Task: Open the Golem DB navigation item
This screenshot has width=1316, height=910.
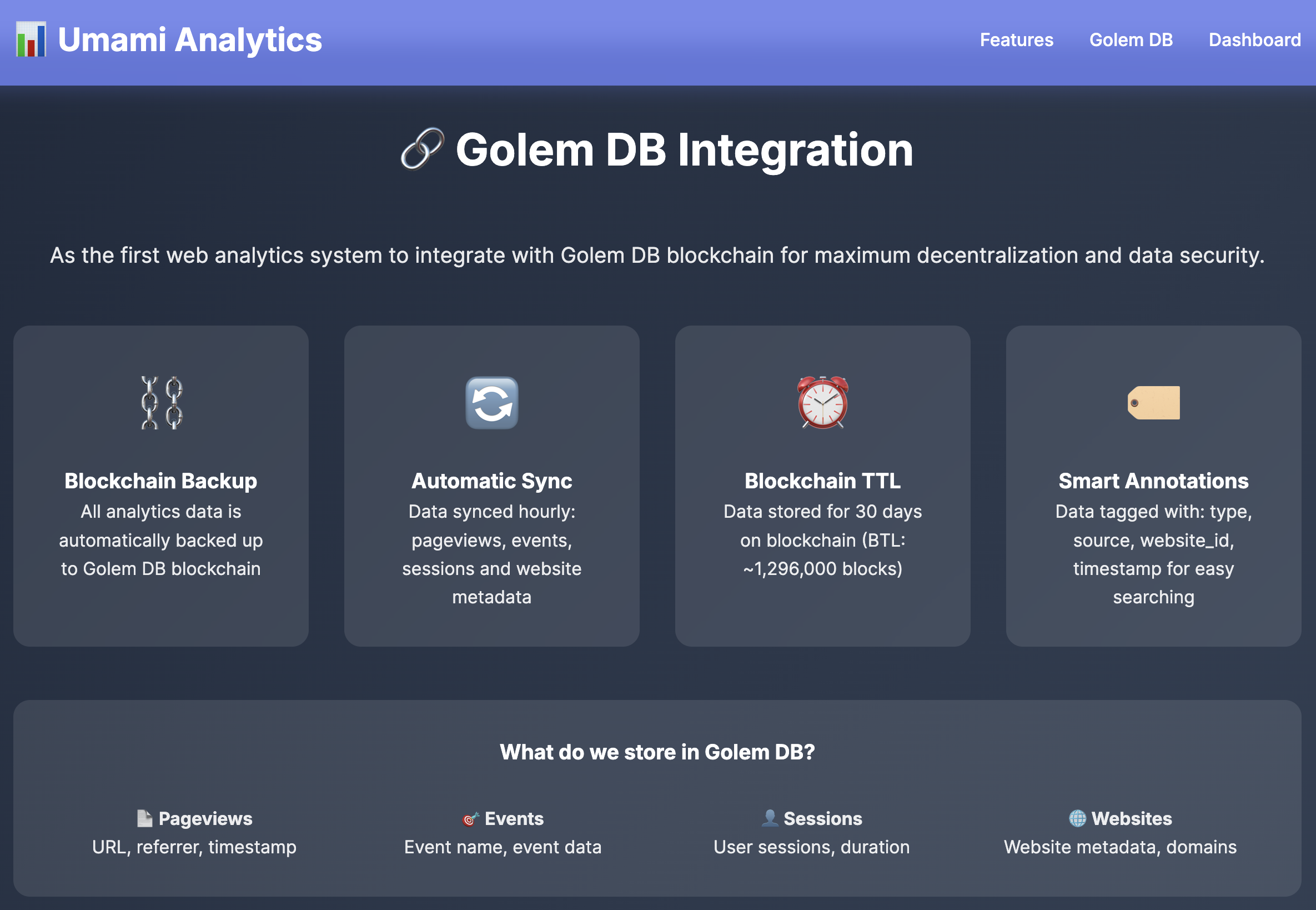Action: [1131, 40]
